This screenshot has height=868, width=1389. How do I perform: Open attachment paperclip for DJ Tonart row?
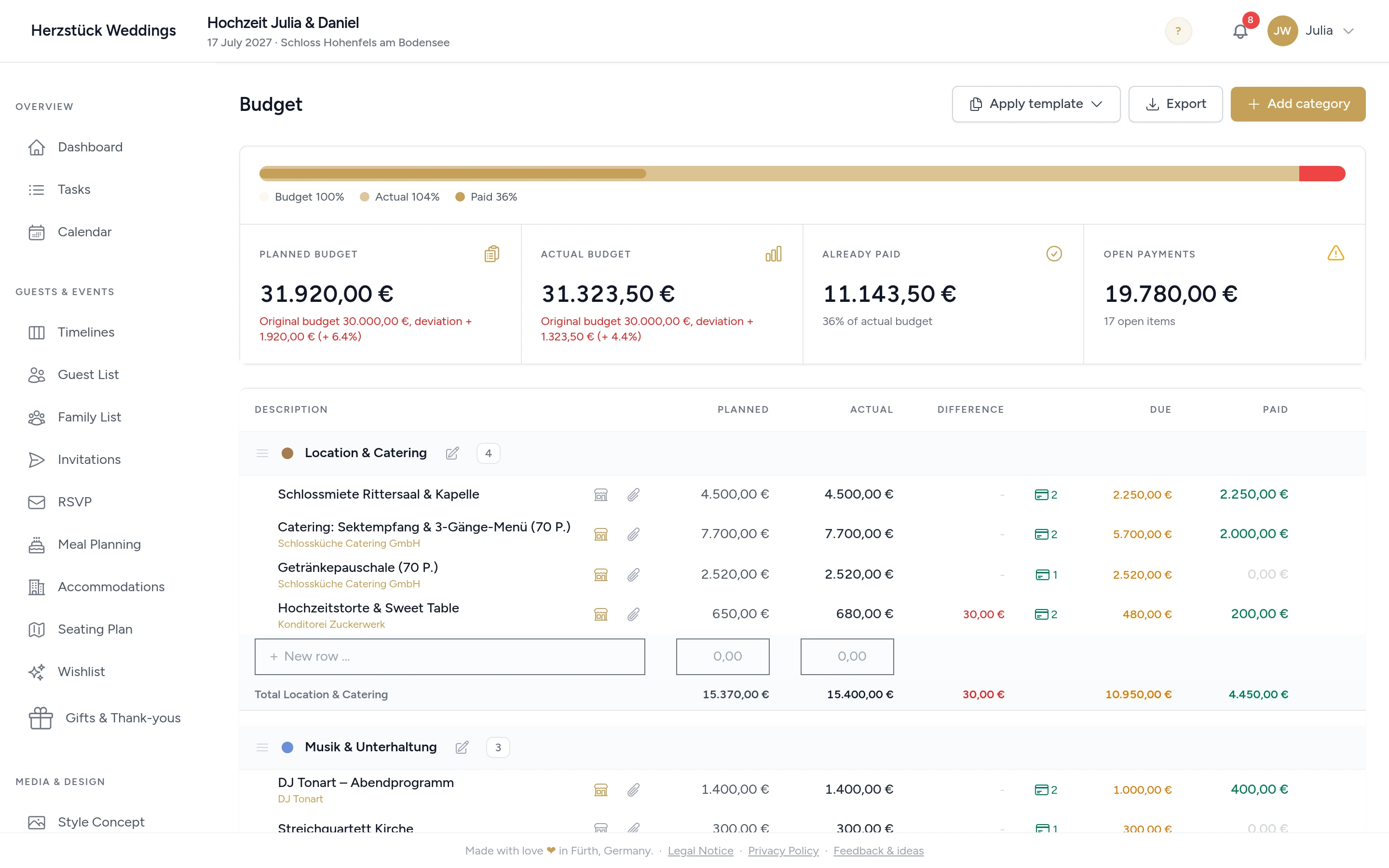[x=633, y=789]
